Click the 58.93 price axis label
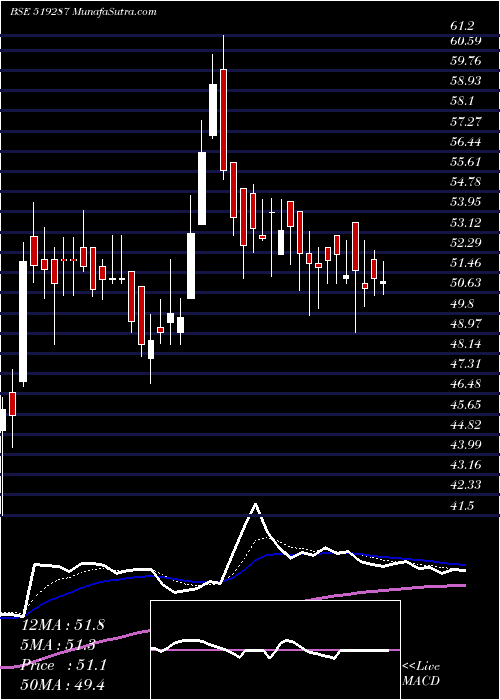 click(466, 81)
